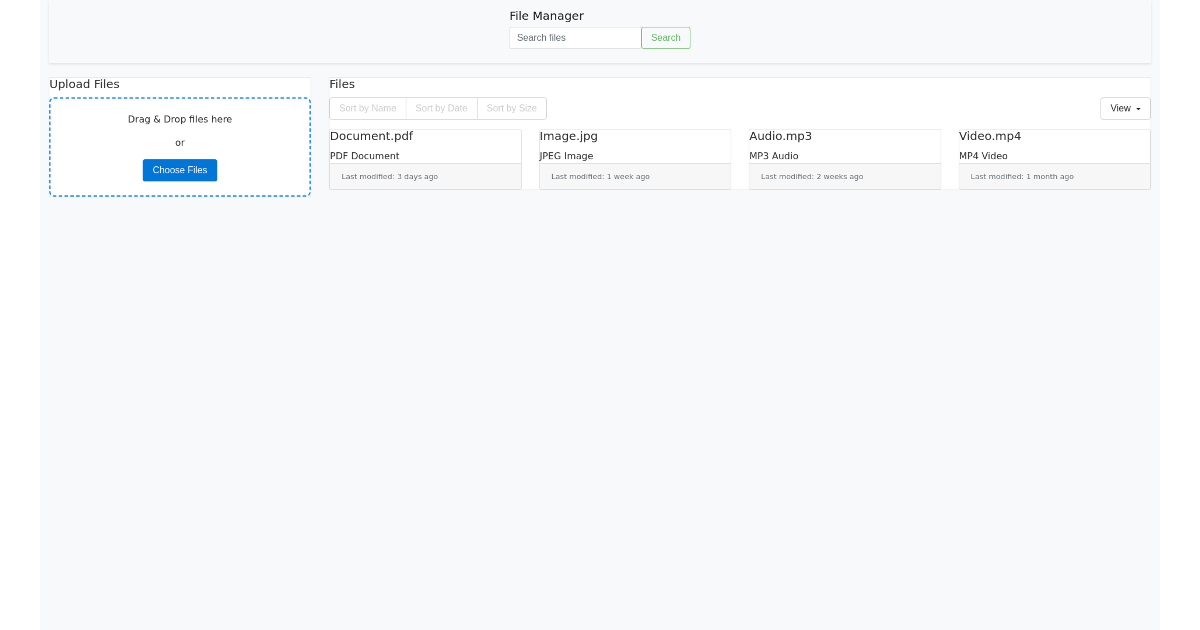Screen dimensions: 1200x630
Task: Click the Search button
Action: (x=665, y=37)
